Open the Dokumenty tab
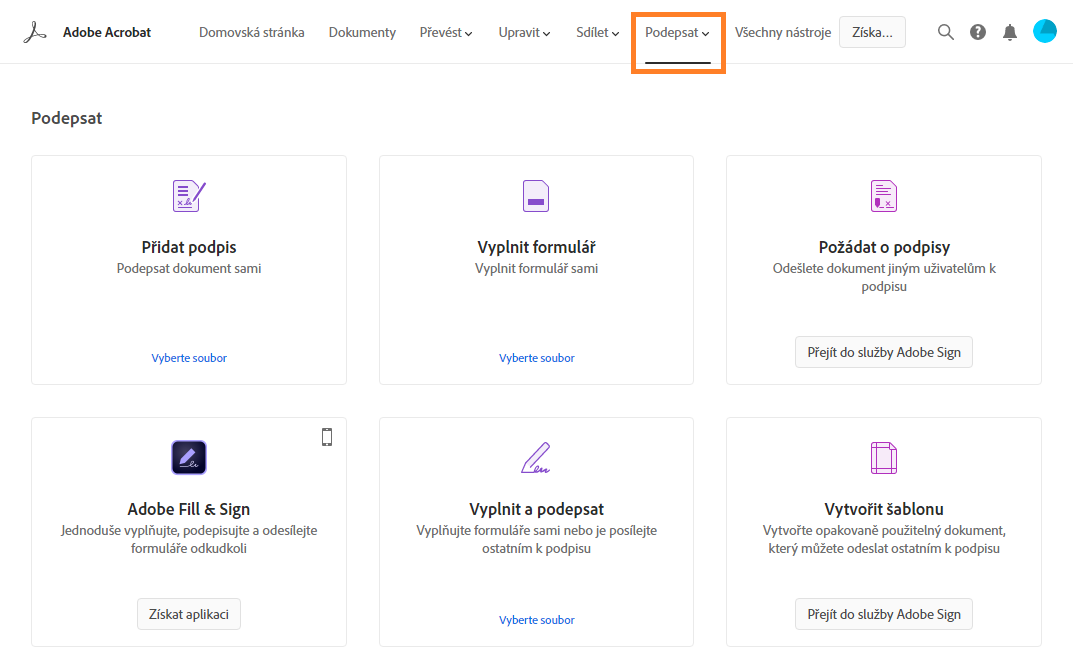Image resolution: width=1073 pixels, height=669 pixels. (362, 33)
